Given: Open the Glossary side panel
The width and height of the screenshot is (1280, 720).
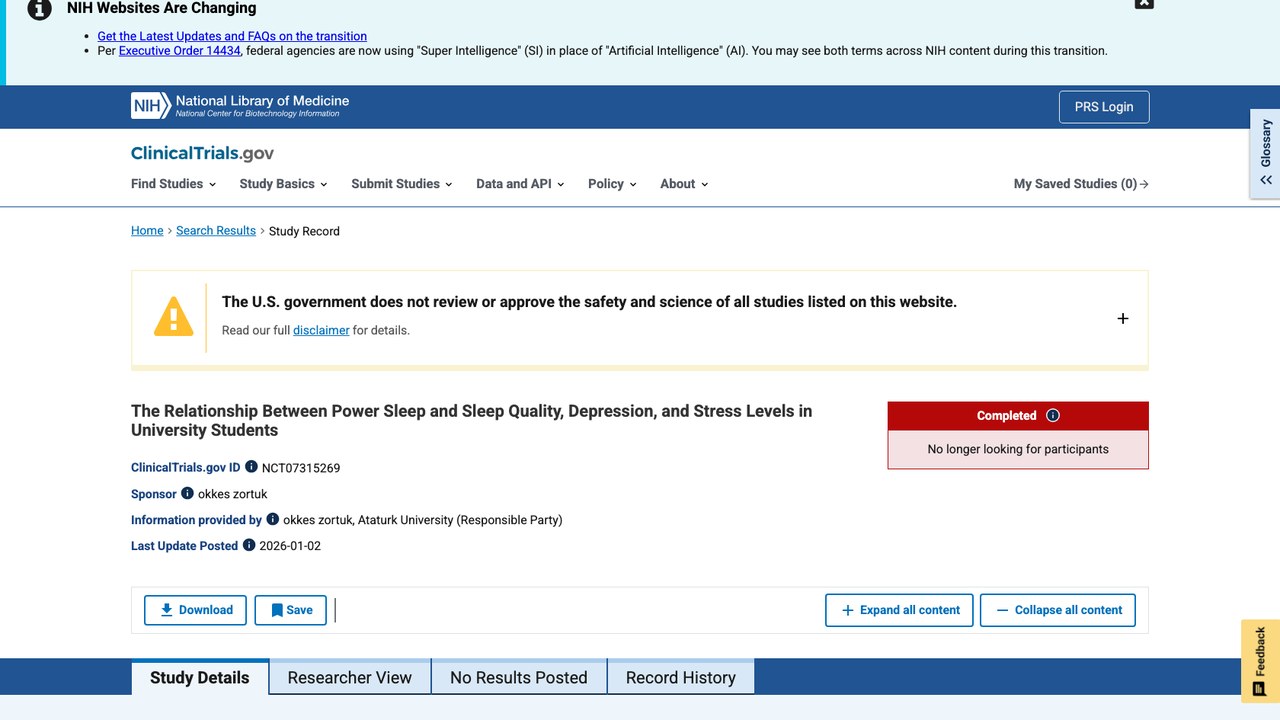Looking at the screenshot, I should (x=1266, y=153).
